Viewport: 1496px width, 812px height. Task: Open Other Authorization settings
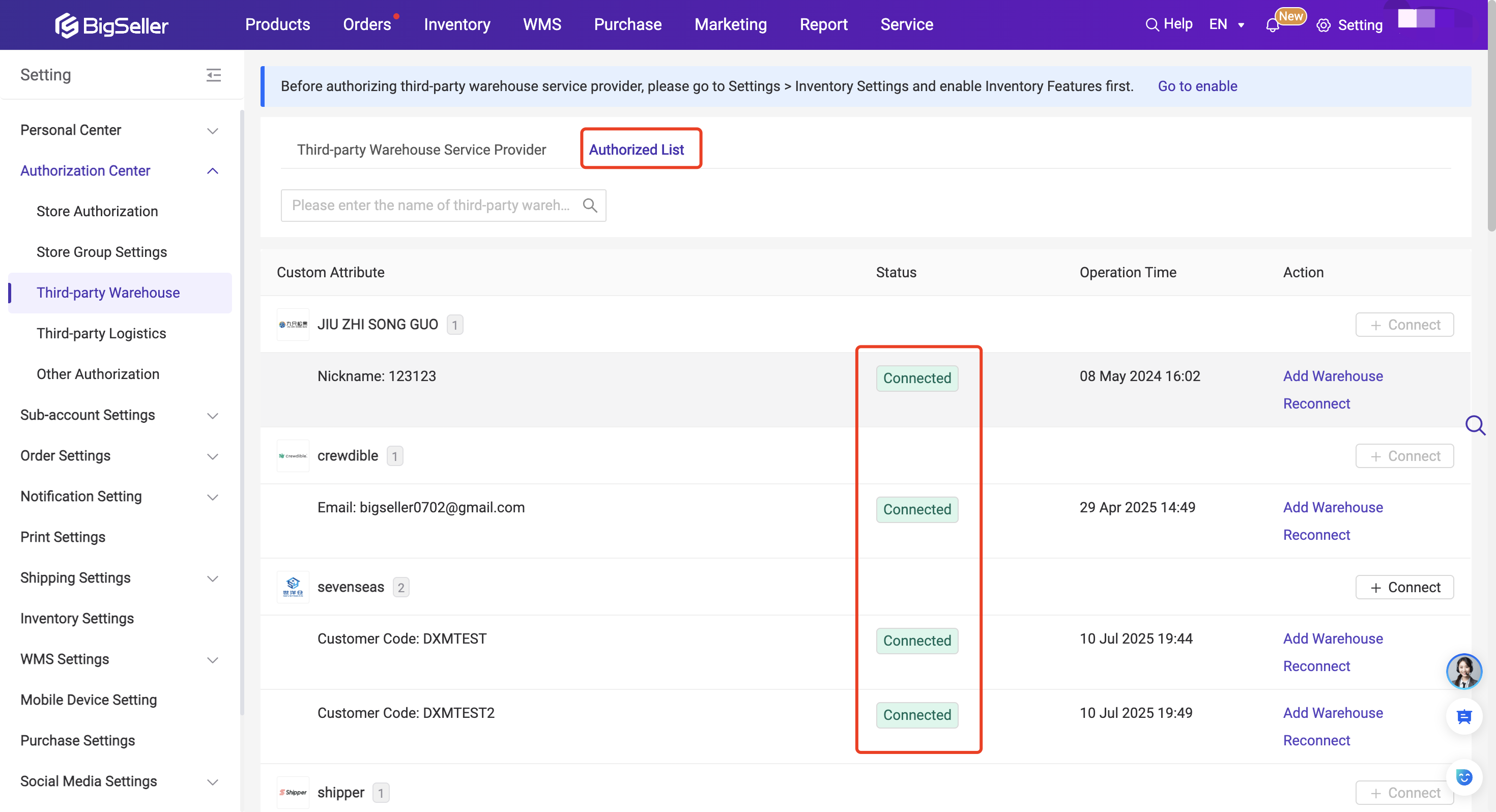[x=98, y=374]
